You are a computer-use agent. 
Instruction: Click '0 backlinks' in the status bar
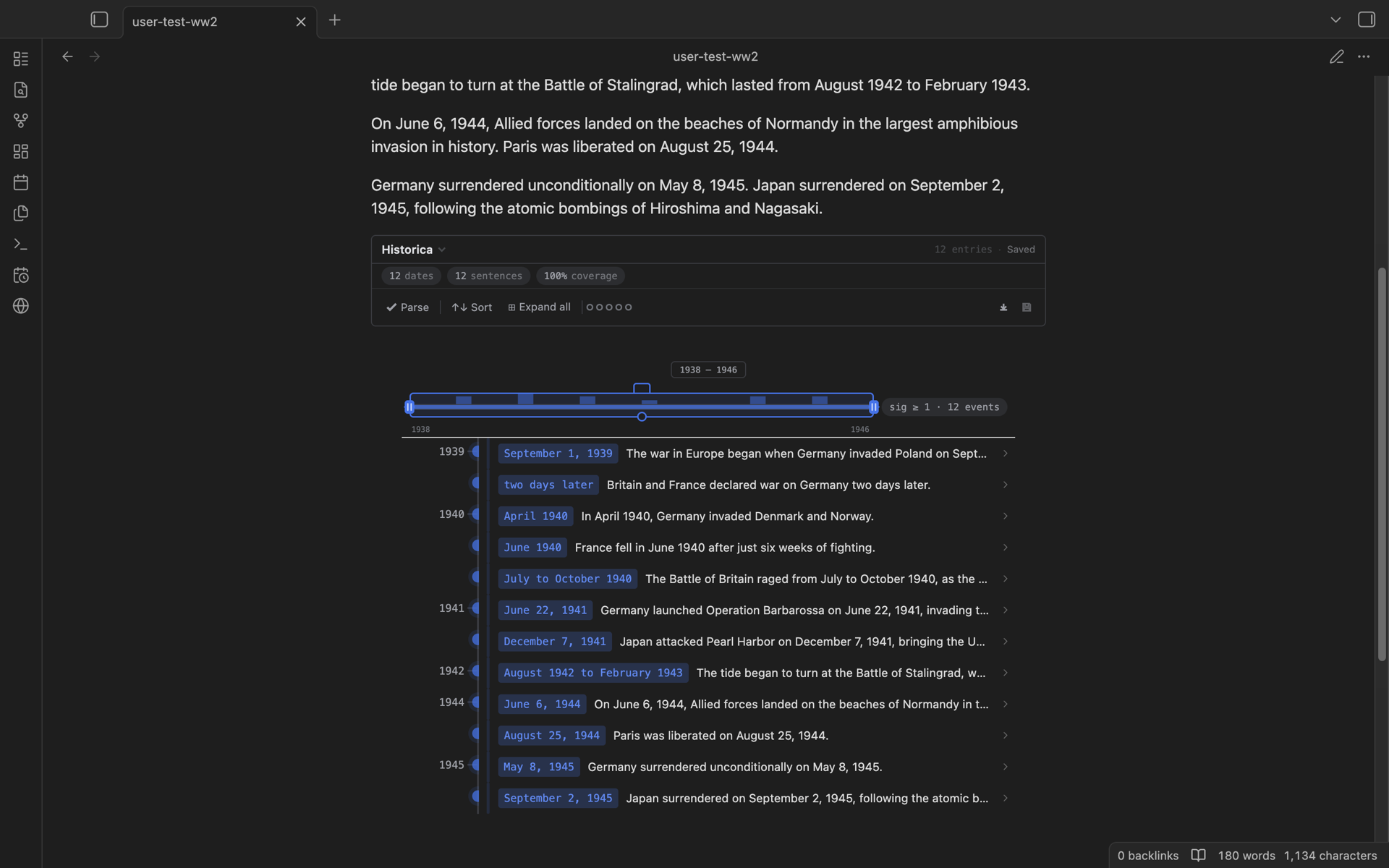pos(1148,856)
